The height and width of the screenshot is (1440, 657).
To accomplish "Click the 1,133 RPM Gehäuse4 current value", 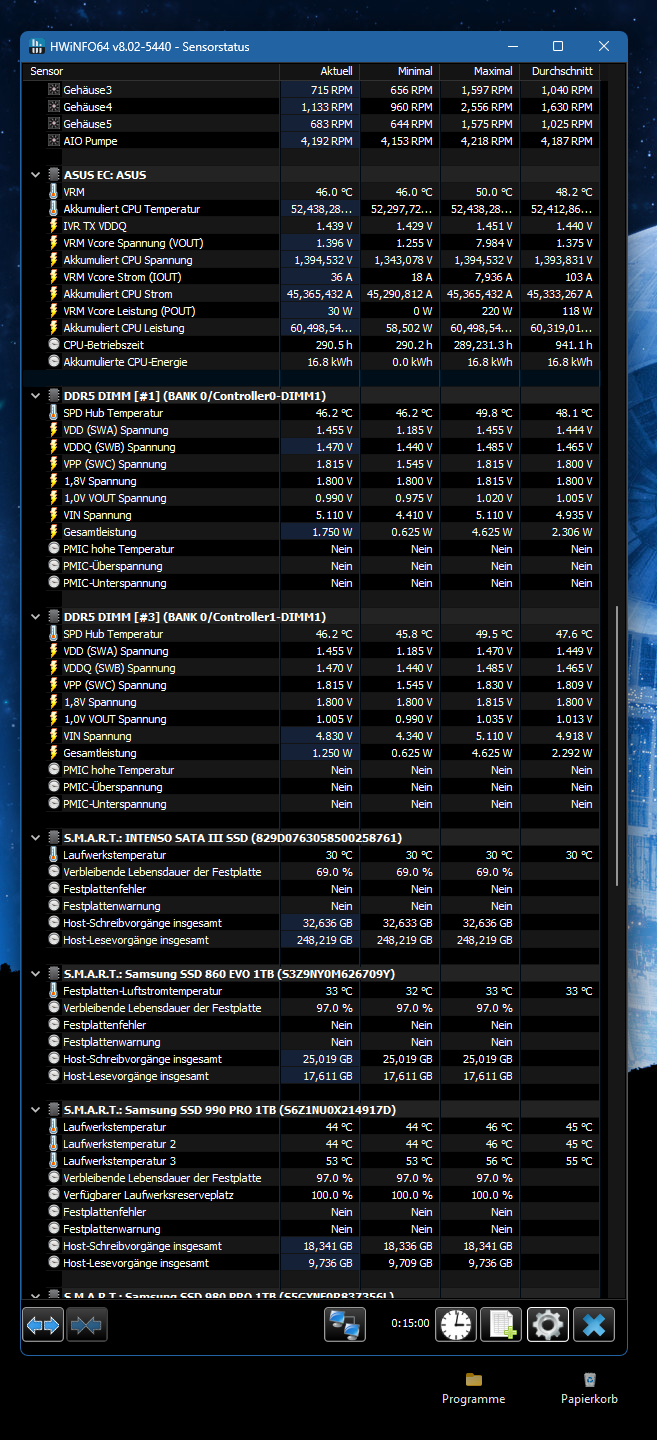I will pyautogui.click(x=326, y=107).
